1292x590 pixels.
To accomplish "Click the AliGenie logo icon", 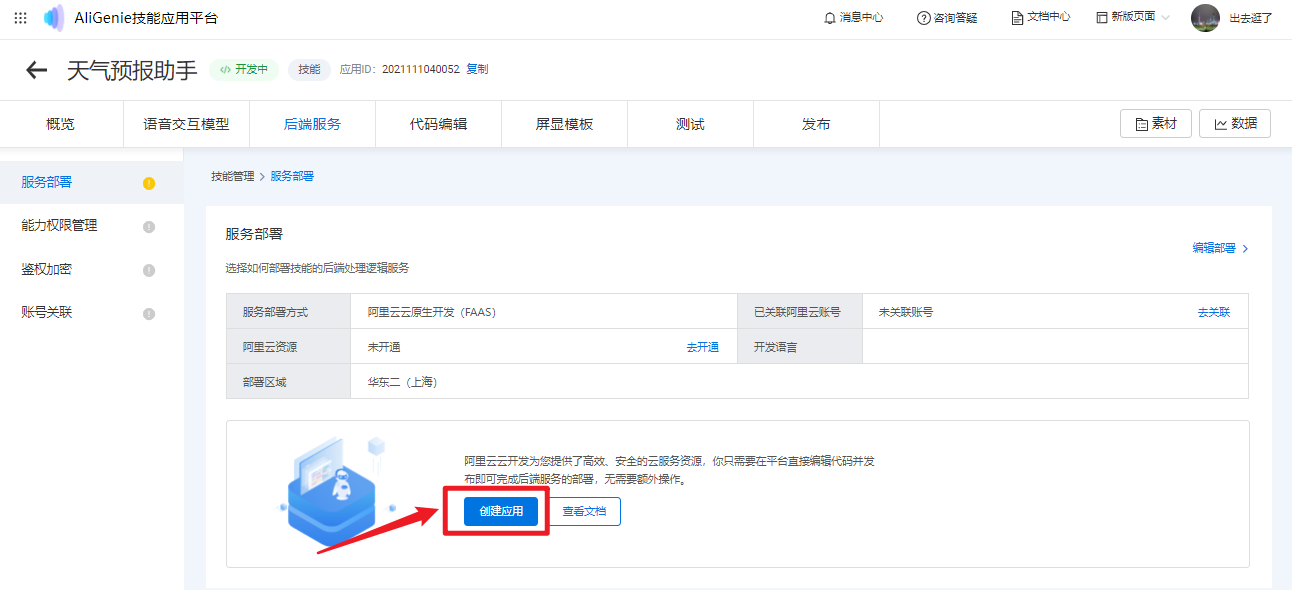I will pyautogui.click(x=54, y=18).
